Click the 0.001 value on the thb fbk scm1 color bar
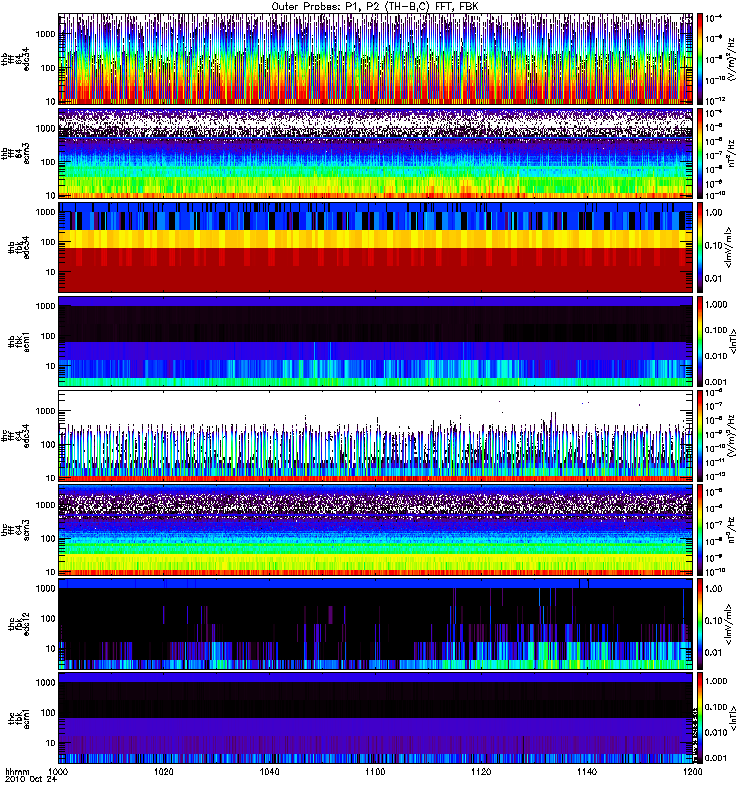Image resolution: width=750 pixels, height=800 pixels. [716, 382]
